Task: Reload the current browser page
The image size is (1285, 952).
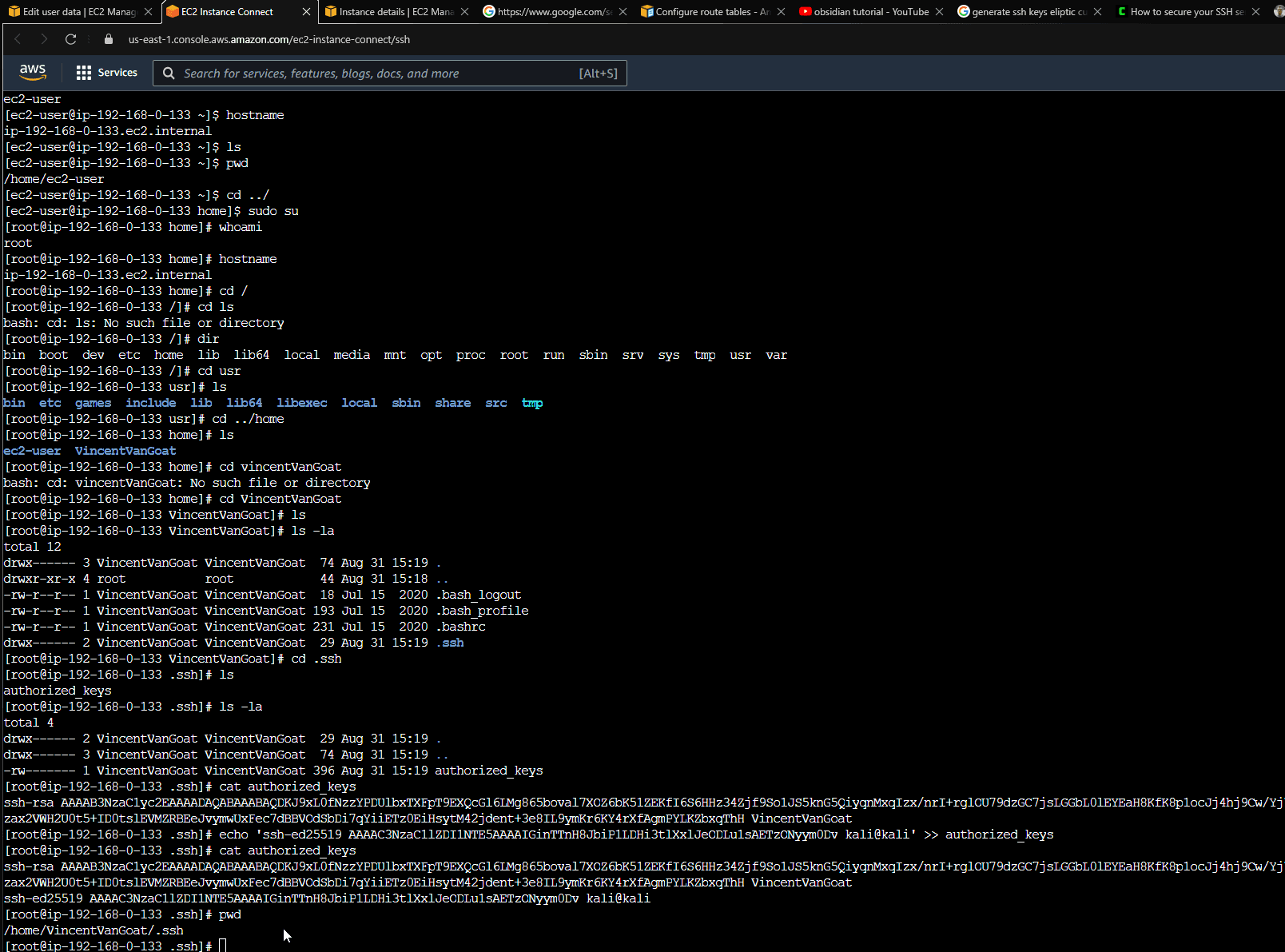Action: pyautogui.click(x=71, y=39)
